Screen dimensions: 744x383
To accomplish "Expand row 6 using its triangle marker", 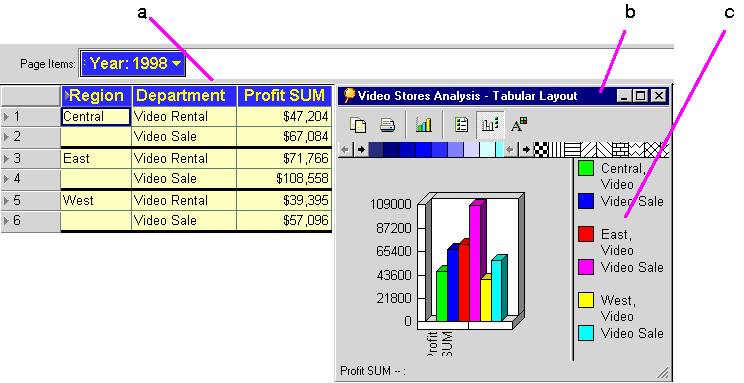I will click(x=6, y=220).
